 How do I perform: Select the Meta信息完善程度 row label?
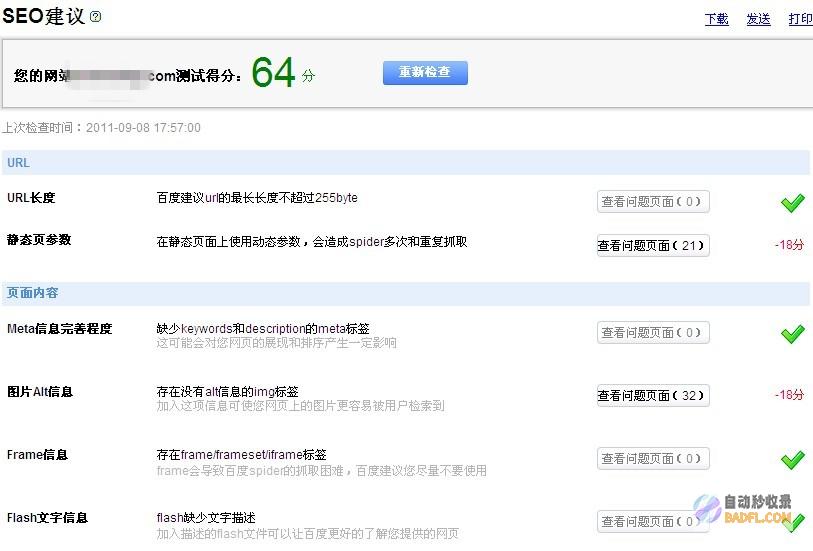[60, 329]
